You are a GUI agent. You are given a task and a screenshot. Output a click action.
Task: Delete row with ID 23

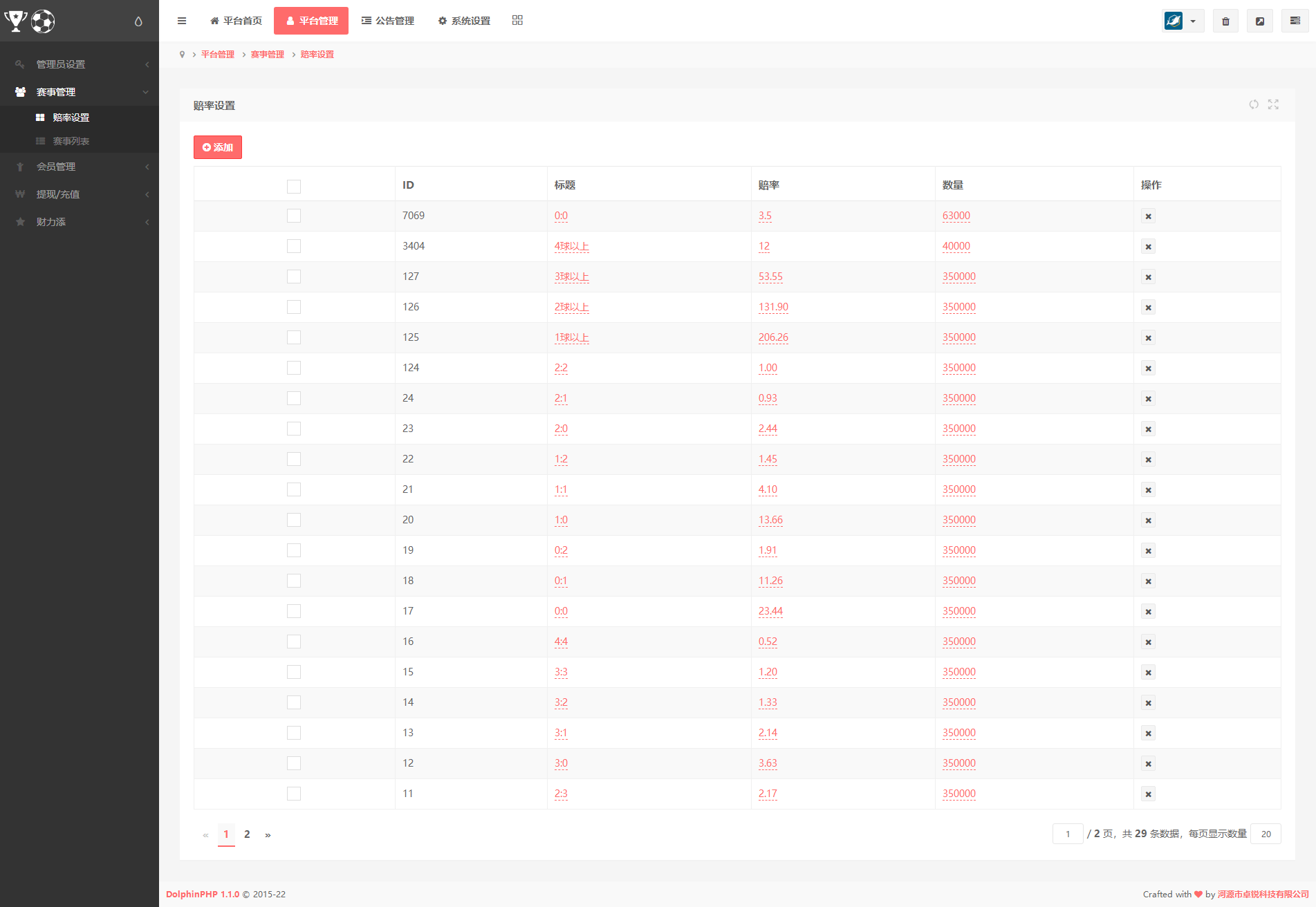(1148, 429)
